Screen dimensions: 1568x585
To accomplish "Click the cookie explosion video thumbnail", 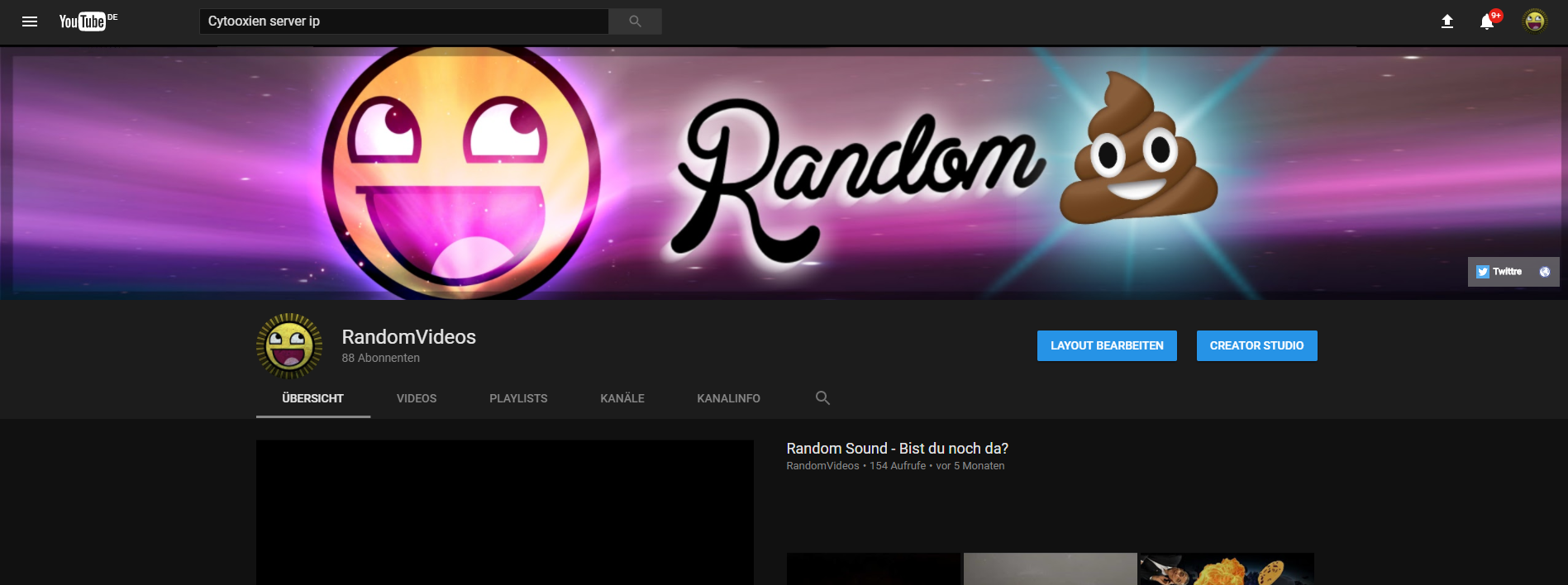I will [1226, 569].
